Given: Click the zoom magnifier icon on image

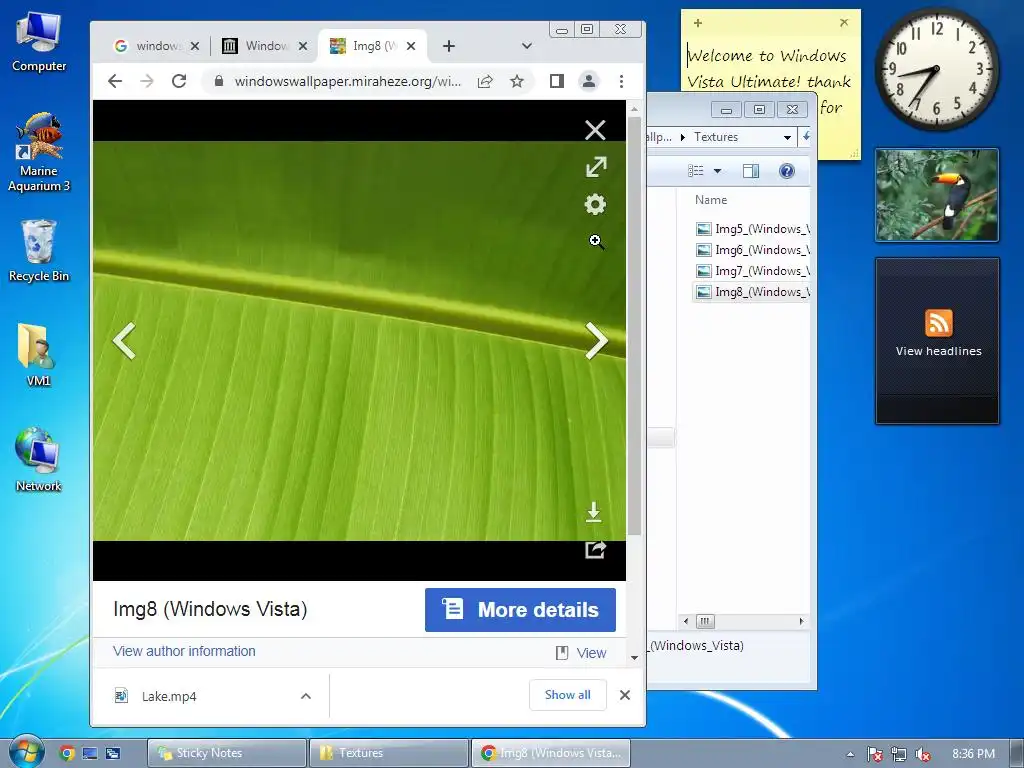Looking at the screenshot, I should pyautogui.click(x=596, y=242).
